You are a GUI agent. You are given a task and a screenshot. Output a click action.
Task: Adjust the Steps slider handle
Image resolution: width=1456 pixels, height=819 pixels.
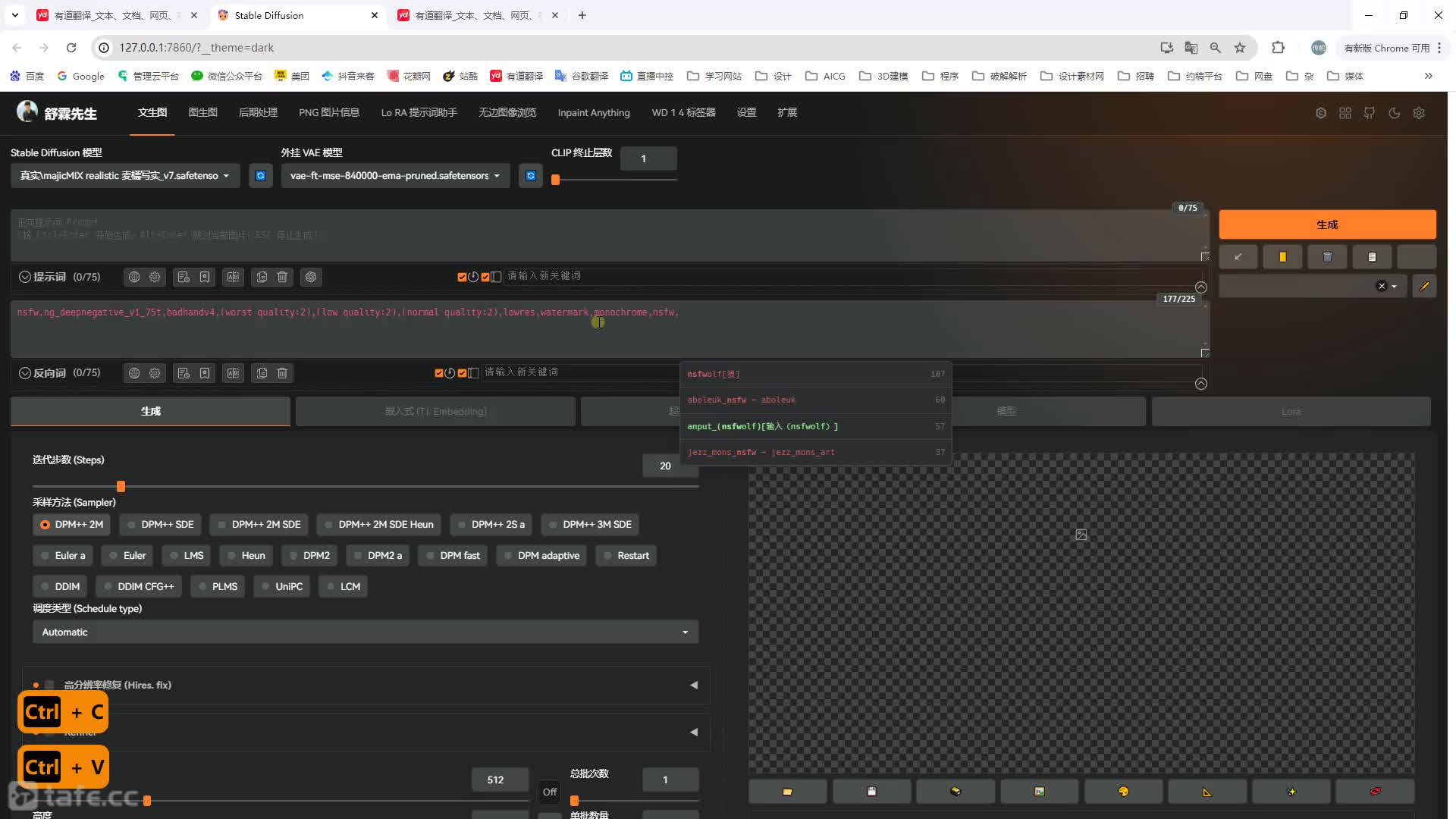click(x=121, y=487)
